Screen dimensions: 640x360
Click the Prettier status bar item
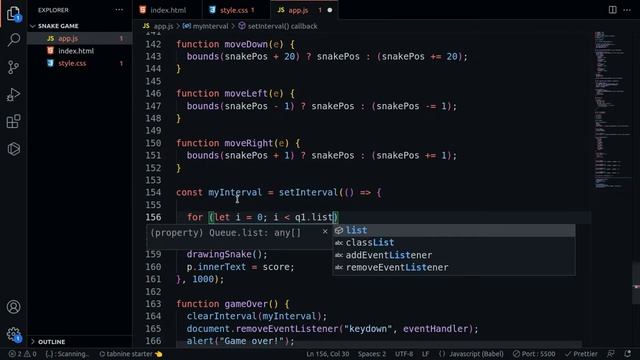click(x=581, y=354)
